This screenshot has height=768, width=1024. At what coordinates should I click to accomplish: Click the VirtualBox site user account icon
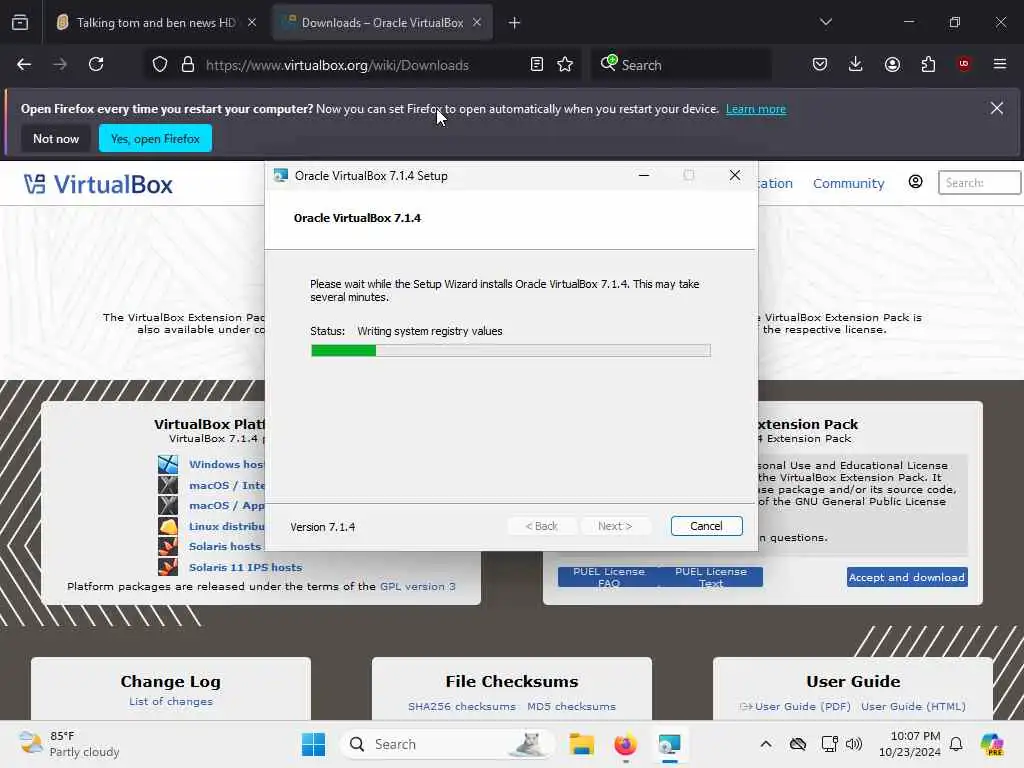point(916,182)
